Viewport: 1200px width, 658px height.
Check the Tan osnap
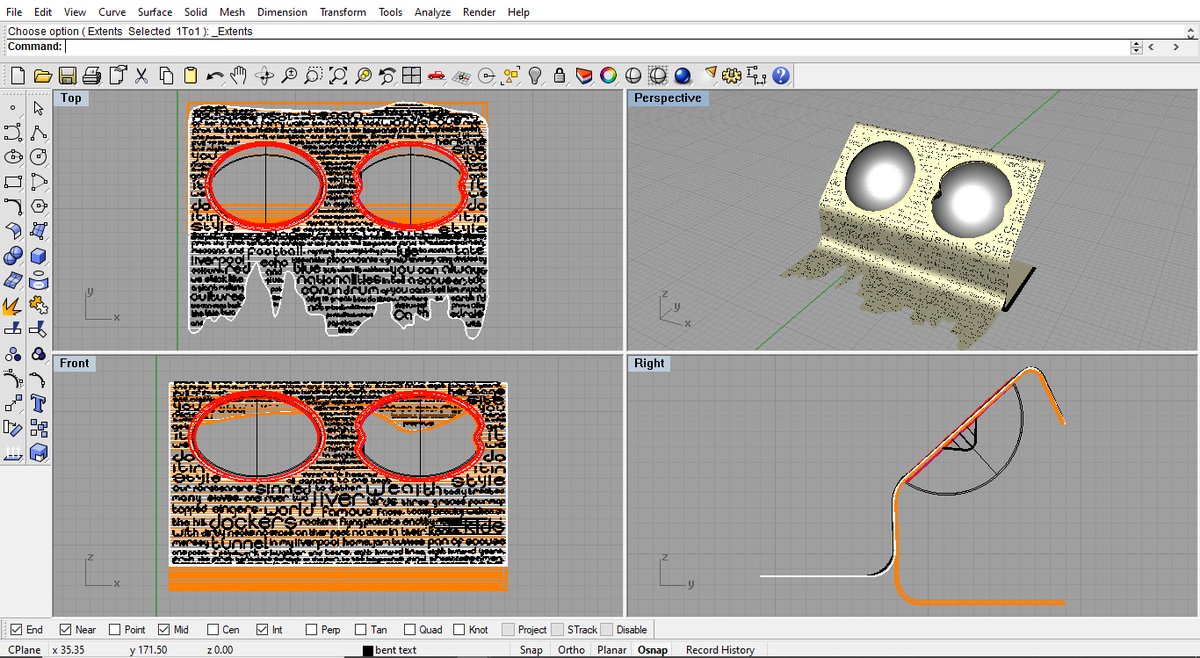pyautogui.click(x=360, y=630)
